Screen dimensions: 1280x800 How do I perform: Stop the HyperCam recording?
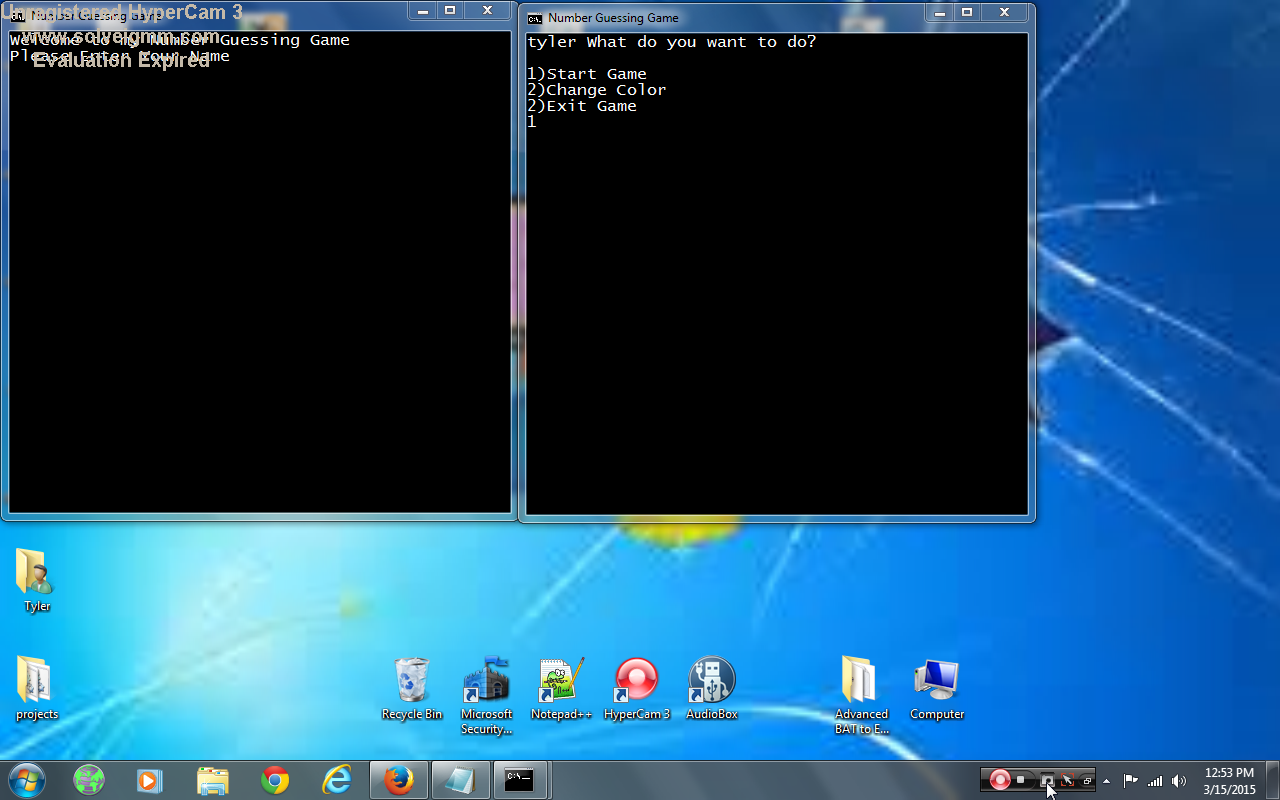point(1019,780)
